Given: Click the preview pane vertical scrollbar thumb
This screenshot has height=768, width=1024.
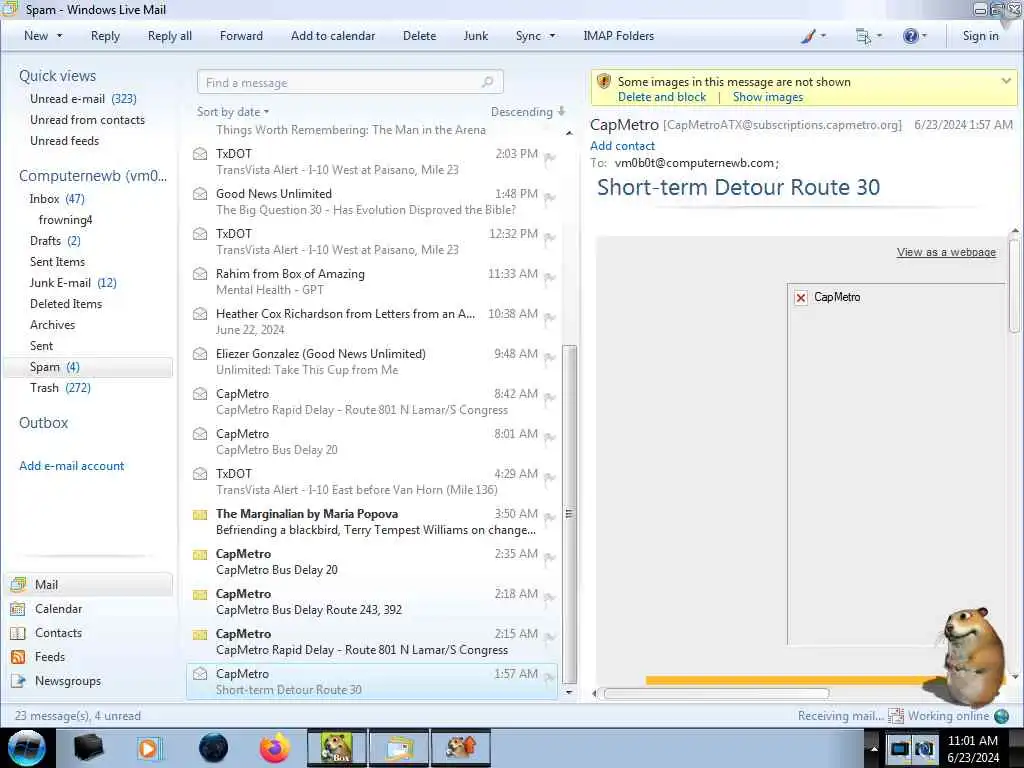Looking at the screenshot, I should click(x=1014, y=286).
